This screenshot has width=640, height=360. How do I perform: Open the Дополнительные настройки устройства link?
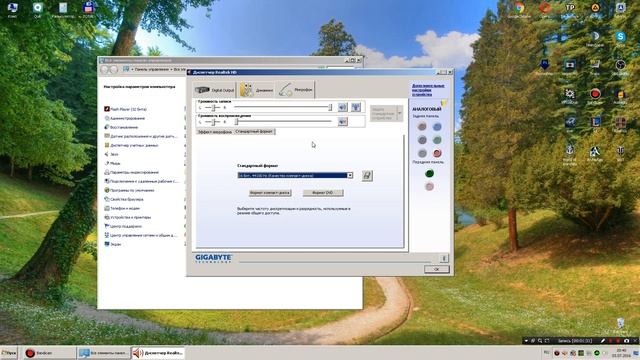[x=428, y=90]
